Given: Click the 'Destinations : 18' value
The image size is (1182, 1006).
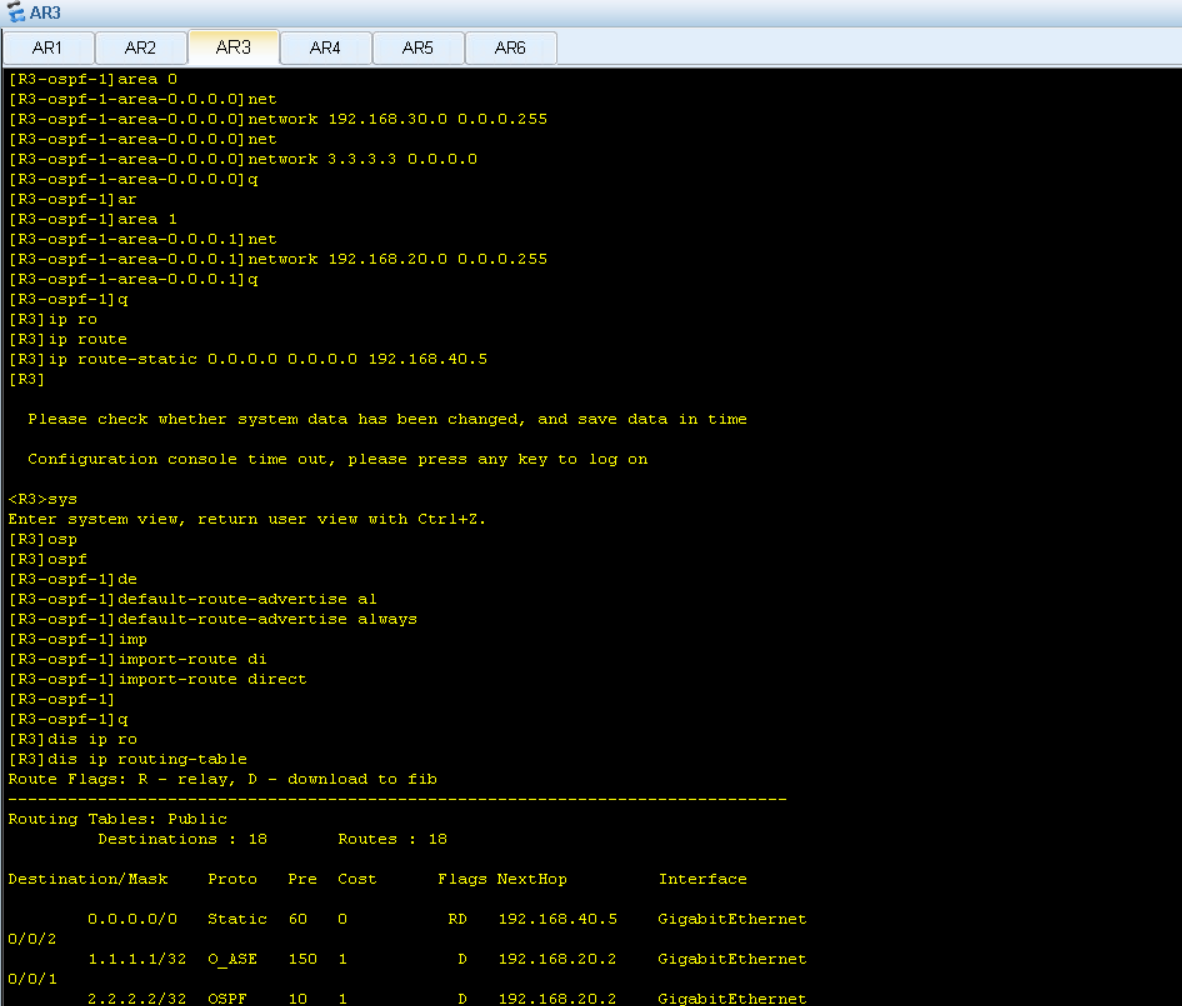Looking at the screenshot, I should 182,839.
